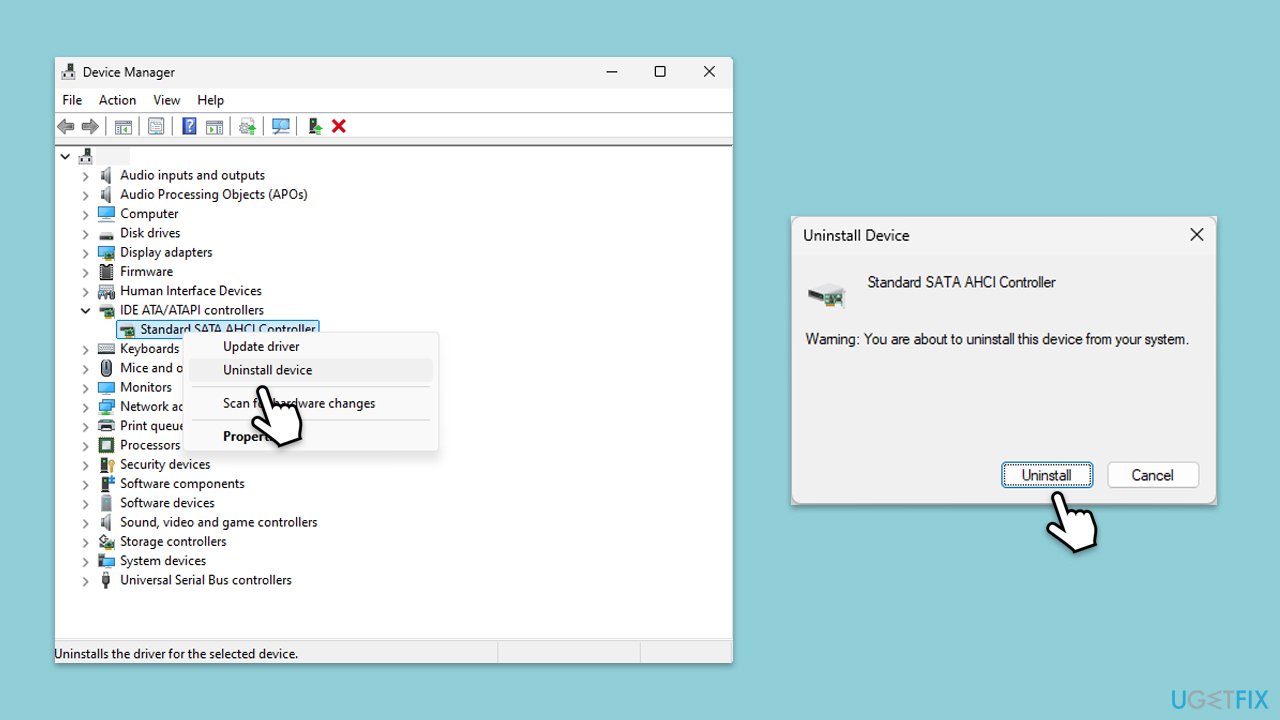Click Show/Hide Console Tree toolbar icon

[x=123, y=126]
